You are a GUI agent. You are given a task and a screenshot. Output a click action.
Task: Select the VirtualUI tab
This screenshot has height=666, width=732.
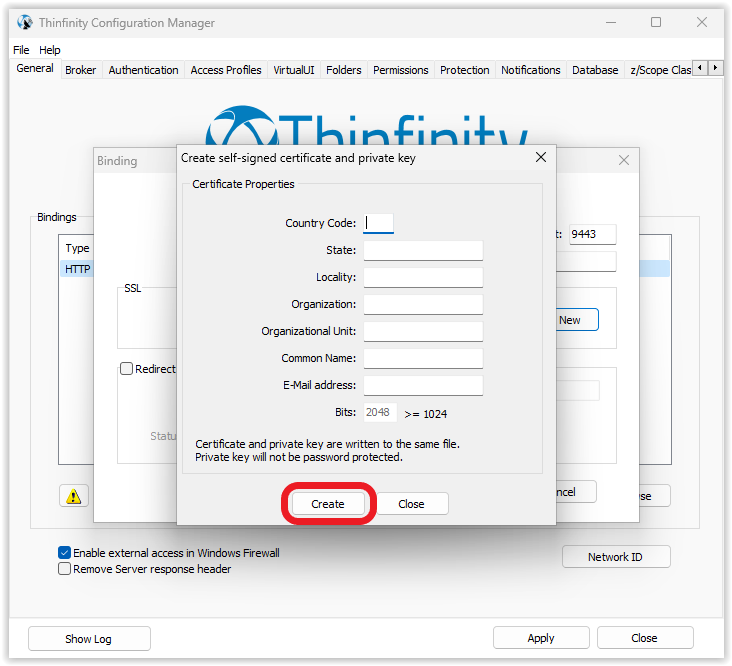click(294, 70)
